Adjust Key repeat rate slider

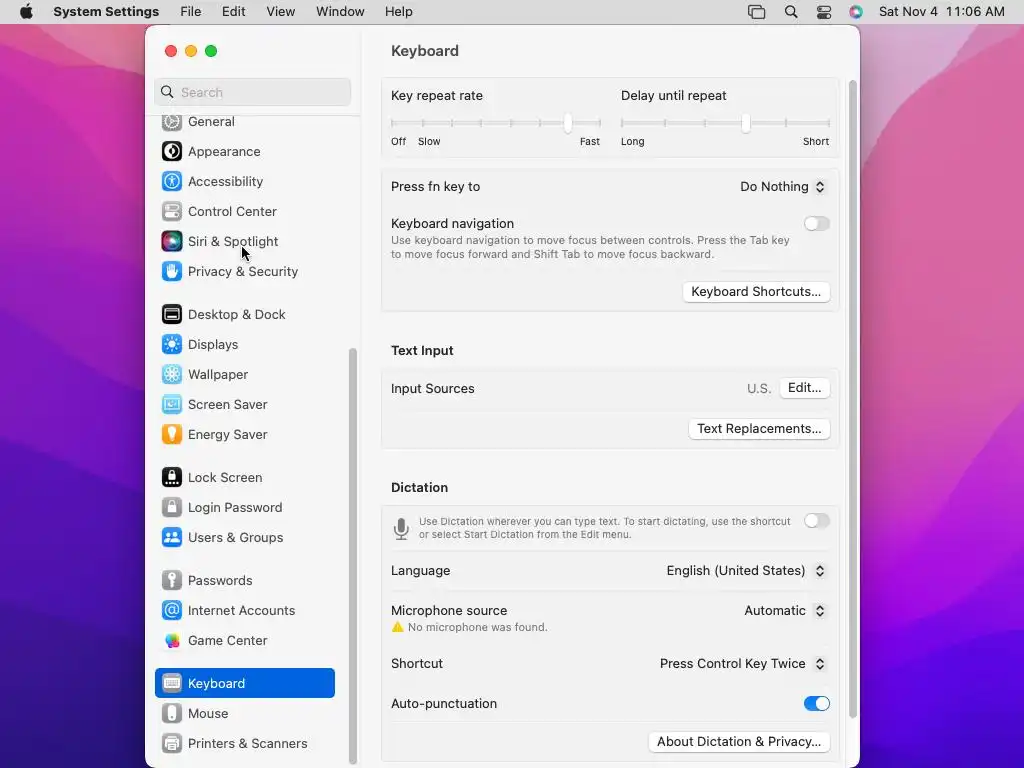(496, 123)
